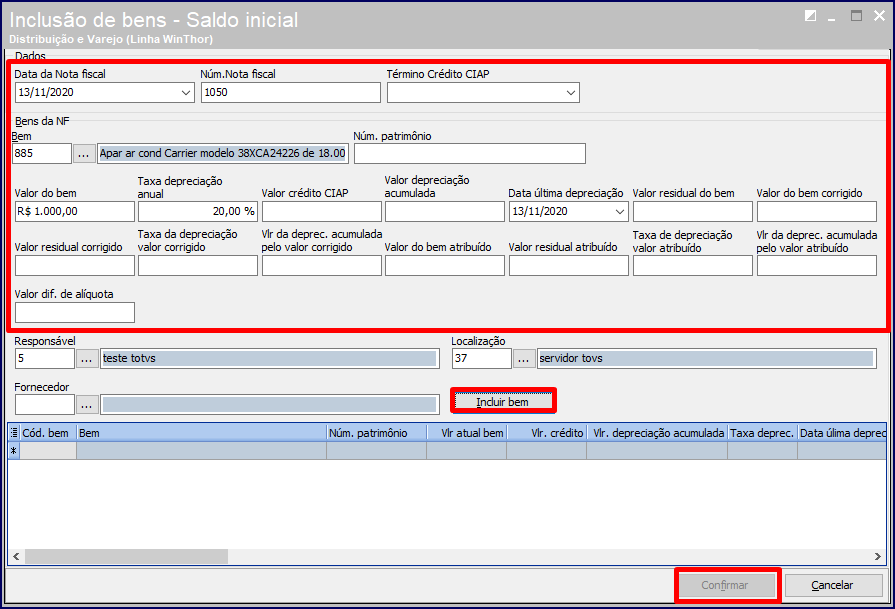Open grid column chooser icon

pos(14,433)
